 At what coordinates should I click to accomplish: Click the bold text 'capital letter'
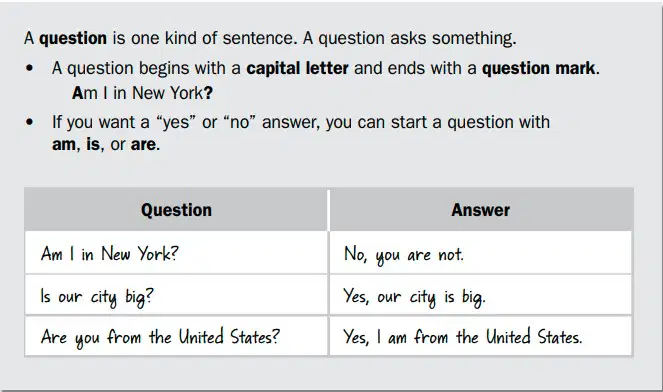297,68
